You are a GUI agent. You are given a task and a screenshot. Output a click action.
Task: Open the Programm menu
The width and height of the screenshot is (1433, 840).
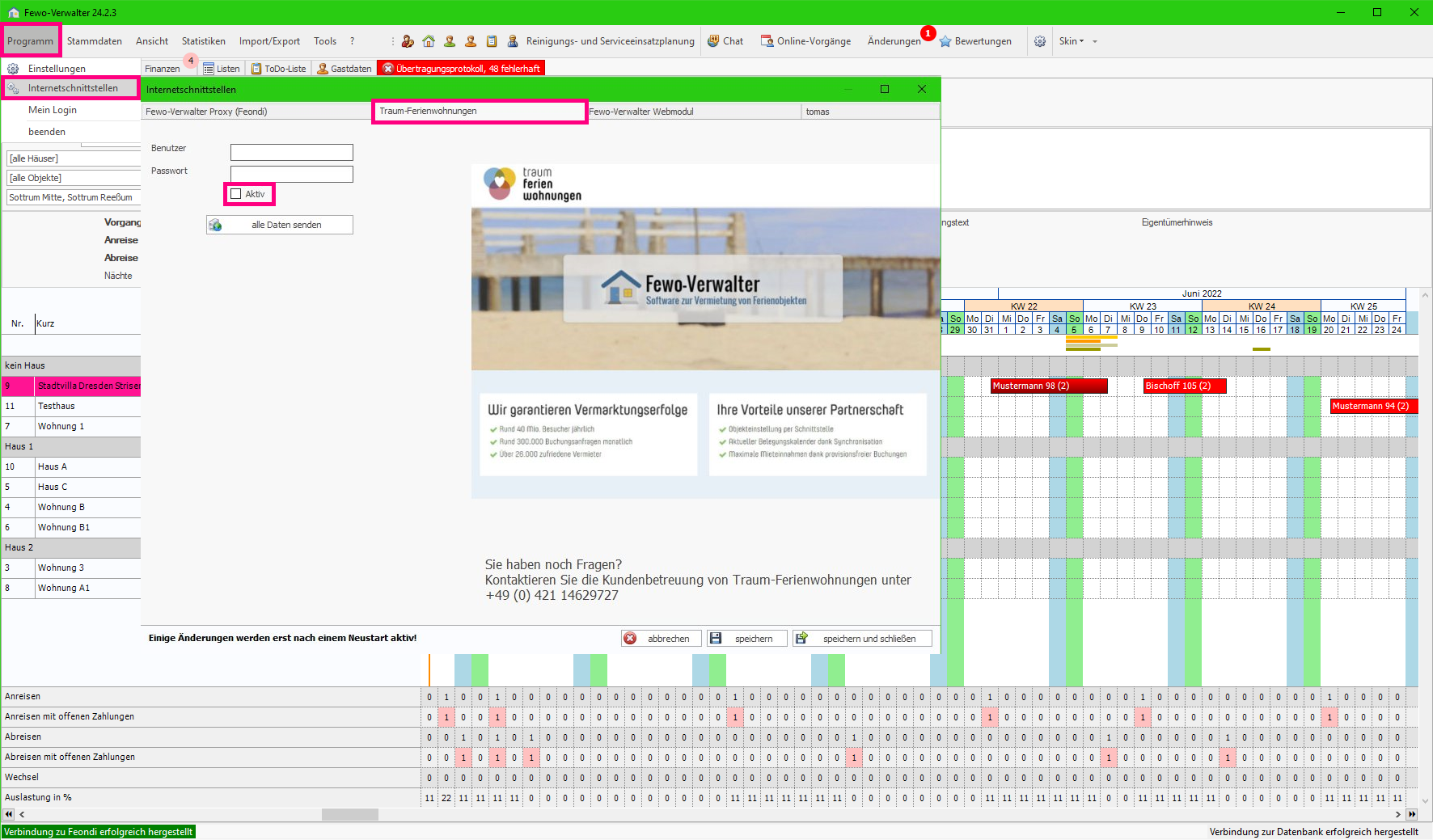(x=31, y=41)
